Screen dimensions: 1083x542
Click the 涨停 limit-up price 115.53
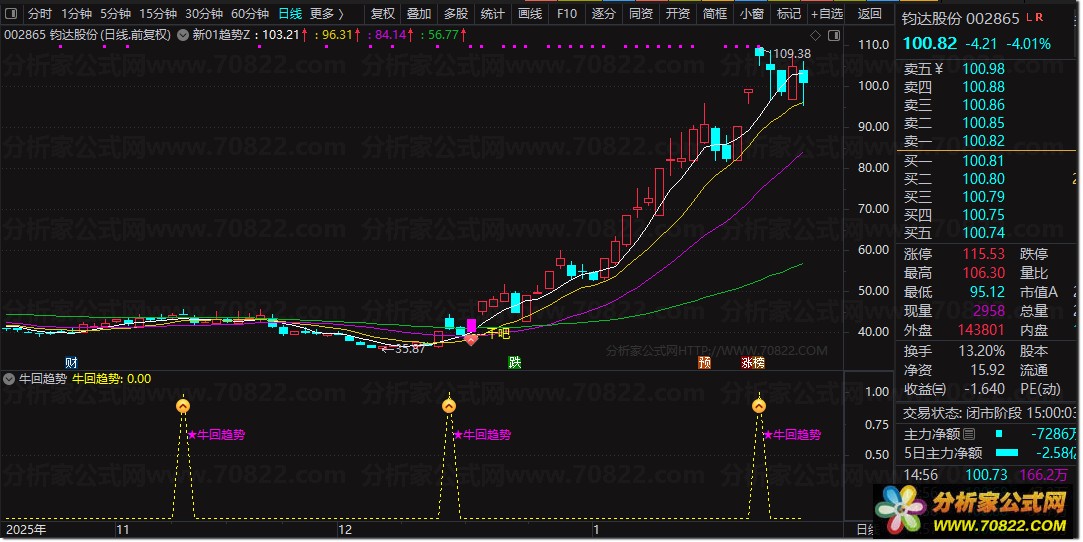click(x=984, y=254)
